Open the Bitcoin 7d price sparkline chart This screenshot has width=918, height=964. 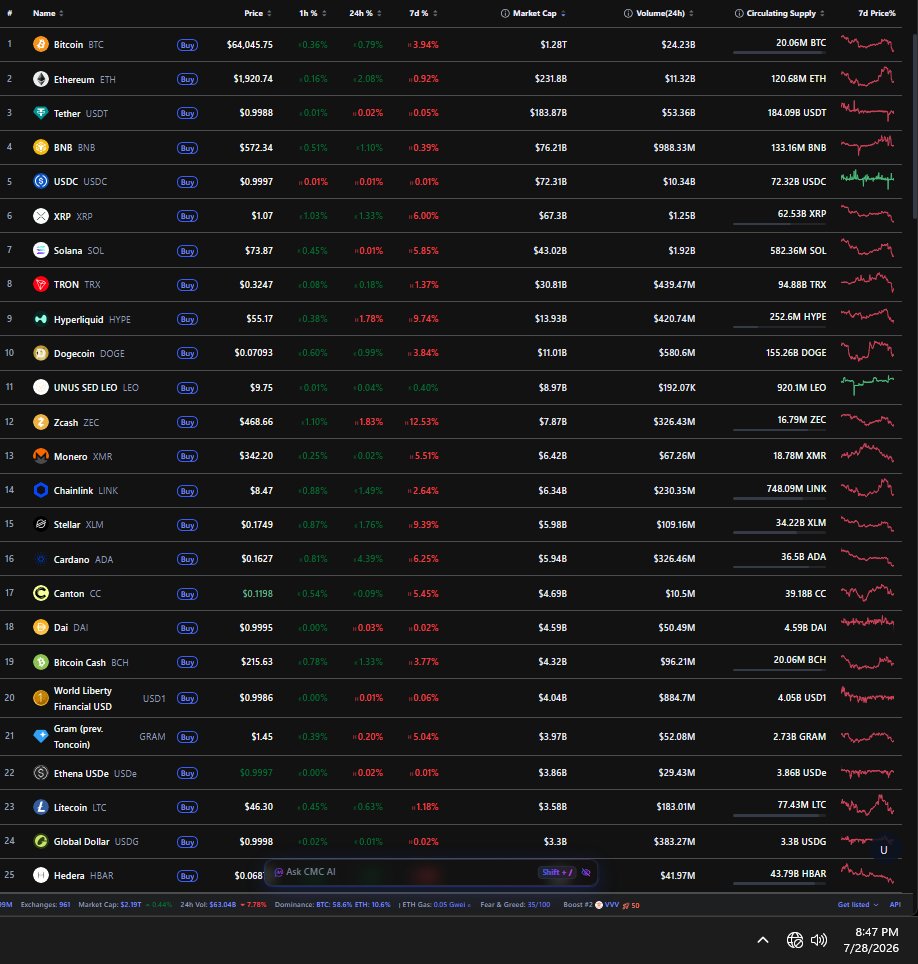tap(868, 44)
